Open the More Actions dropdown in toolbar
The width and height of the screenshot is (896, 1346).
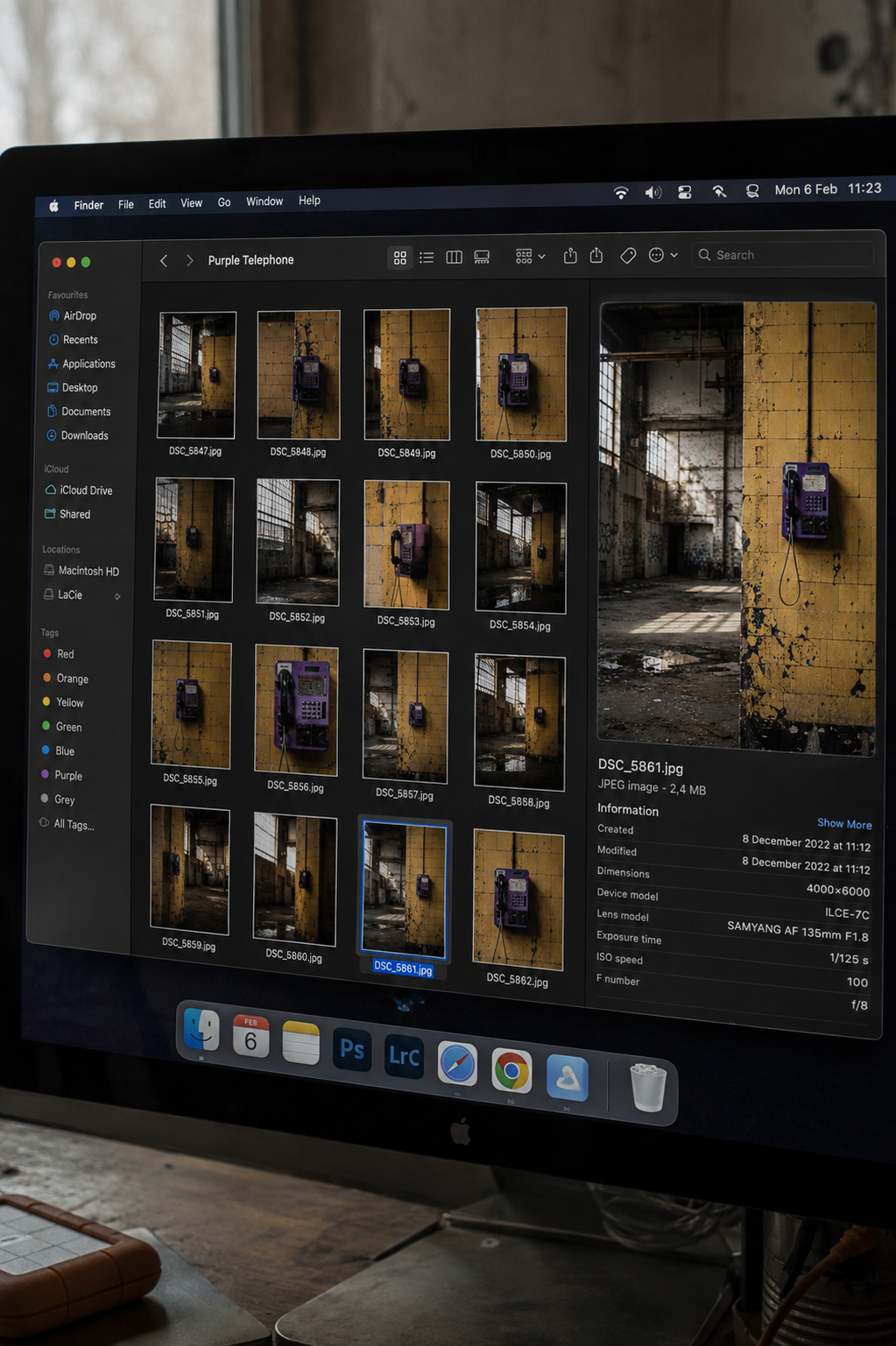[663, 255]
